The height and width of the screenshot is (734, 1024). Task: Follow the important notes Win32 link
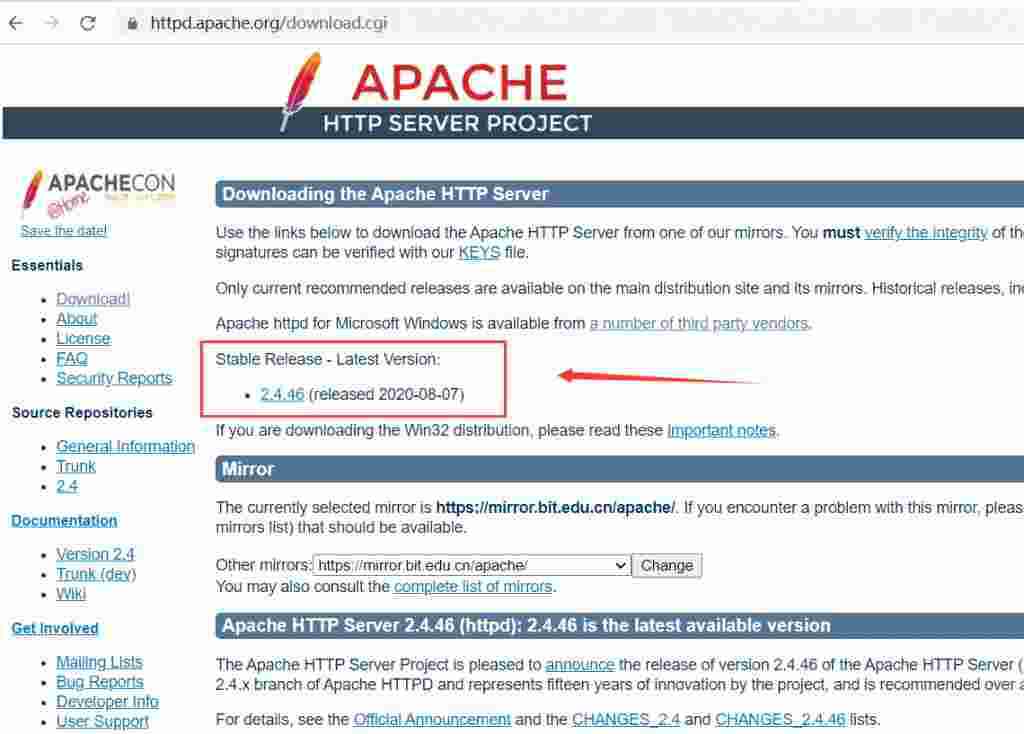(x=722, y=430)
